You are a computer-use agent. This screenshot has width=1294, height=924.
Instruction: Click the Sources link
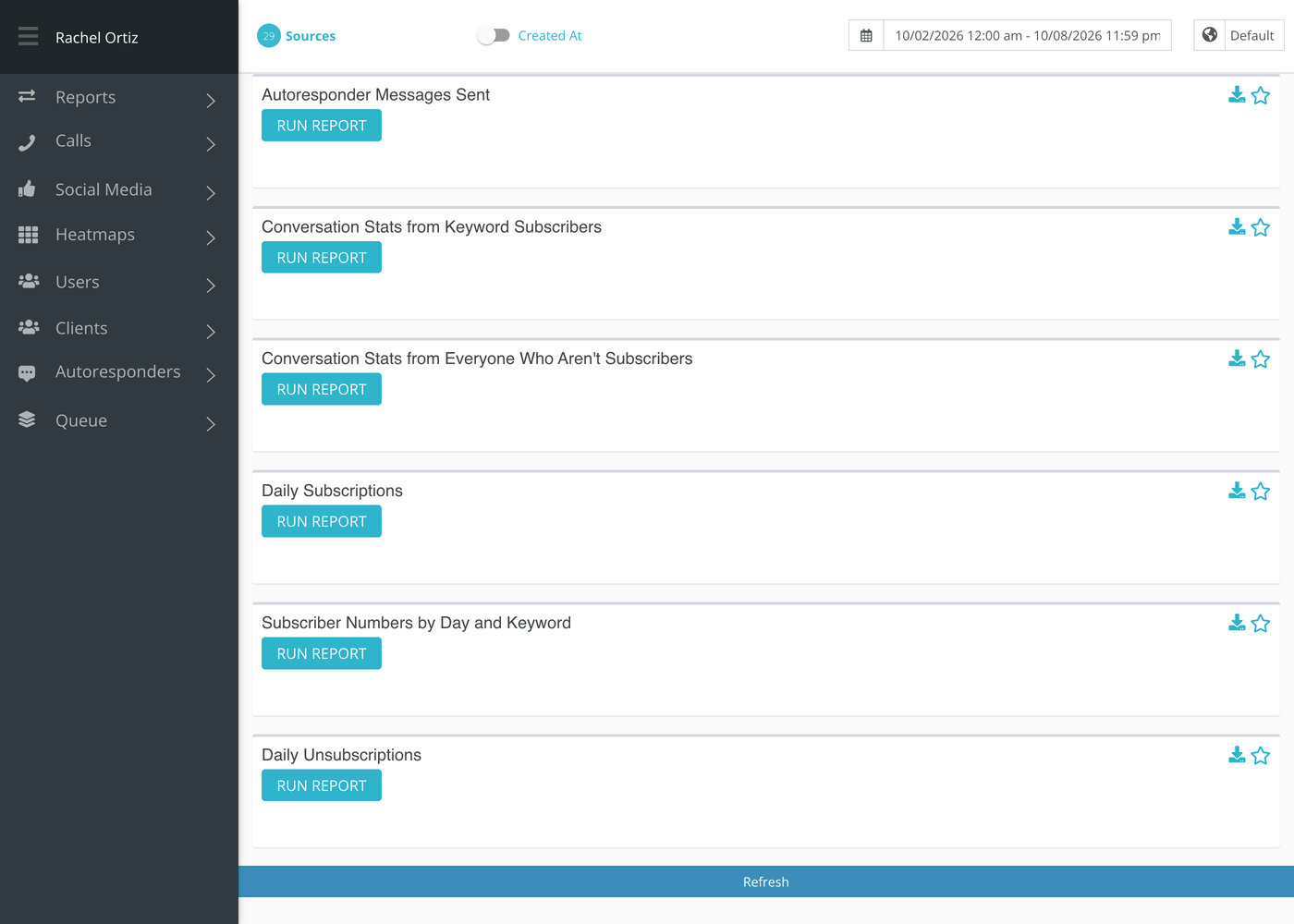311,36
